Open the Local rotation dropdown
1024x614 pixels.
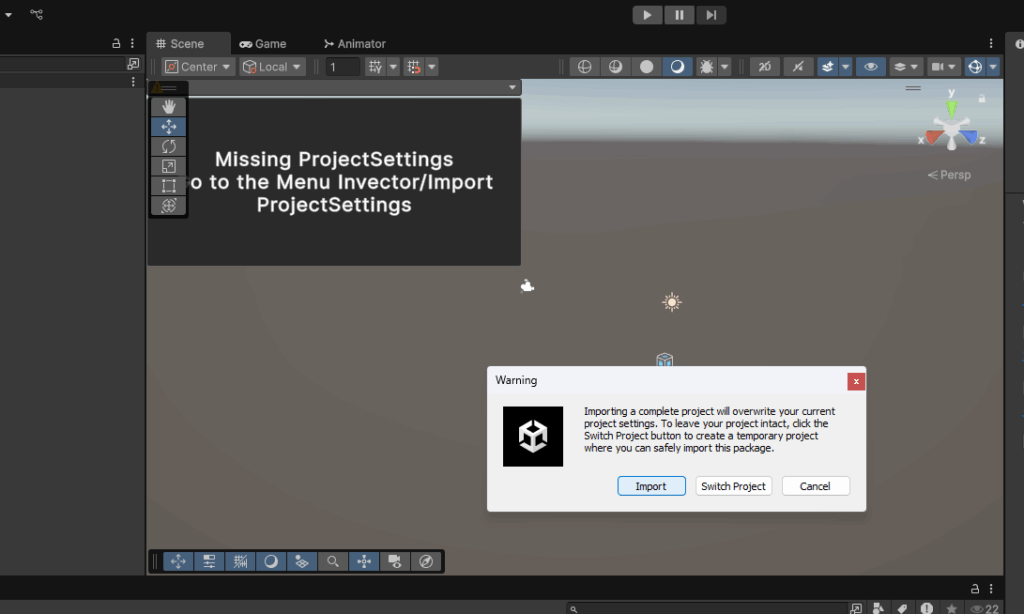(272, 67)
